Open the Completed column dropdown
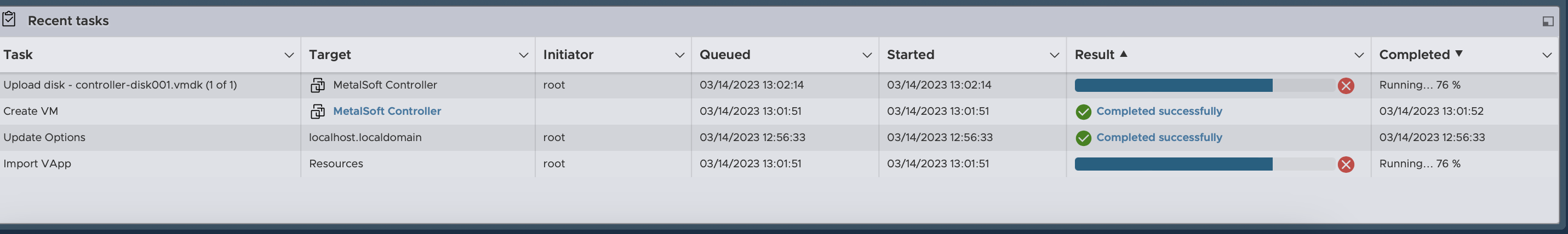Viewport: 1568px width, 234px height. (1547, 55)
